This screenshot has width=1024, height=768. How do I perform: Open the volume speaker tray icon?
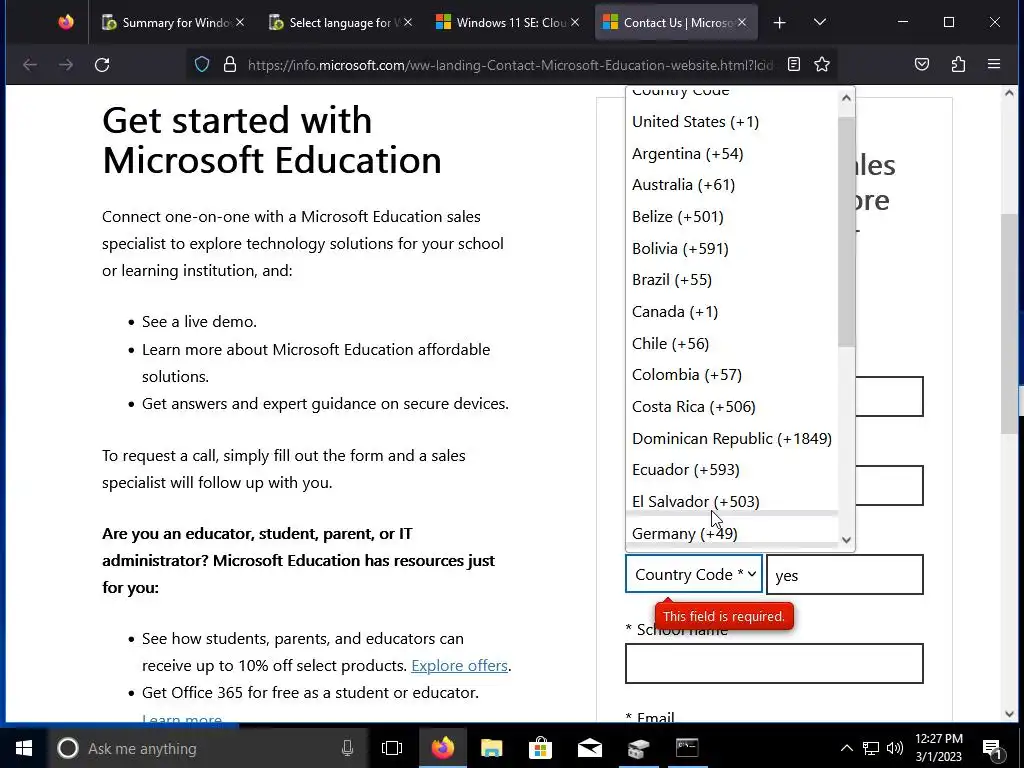[x=895, y=748]
